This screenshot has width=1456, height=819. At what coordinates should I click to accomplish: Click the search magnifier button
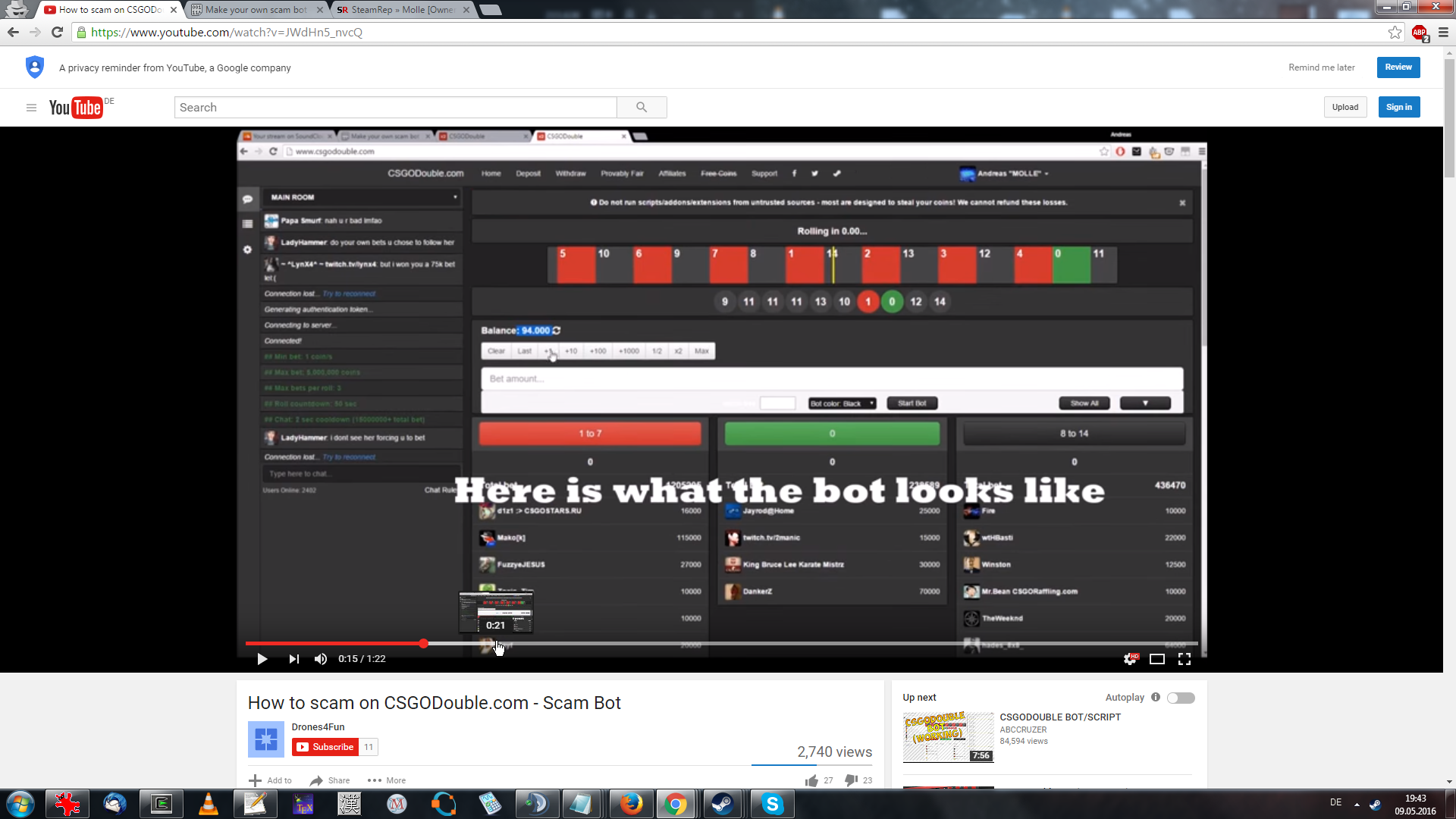coord(642,108)
